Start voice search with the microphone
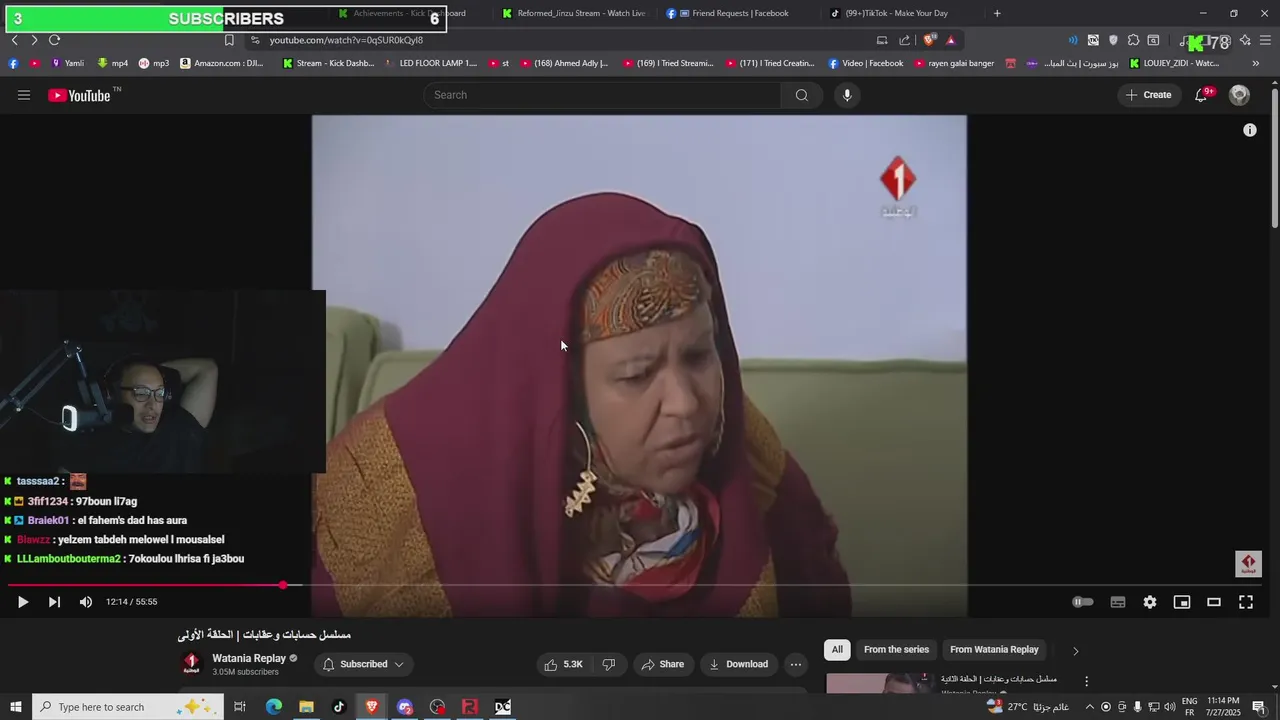Screen dimensions: 1280x720 tap(847, 95)
